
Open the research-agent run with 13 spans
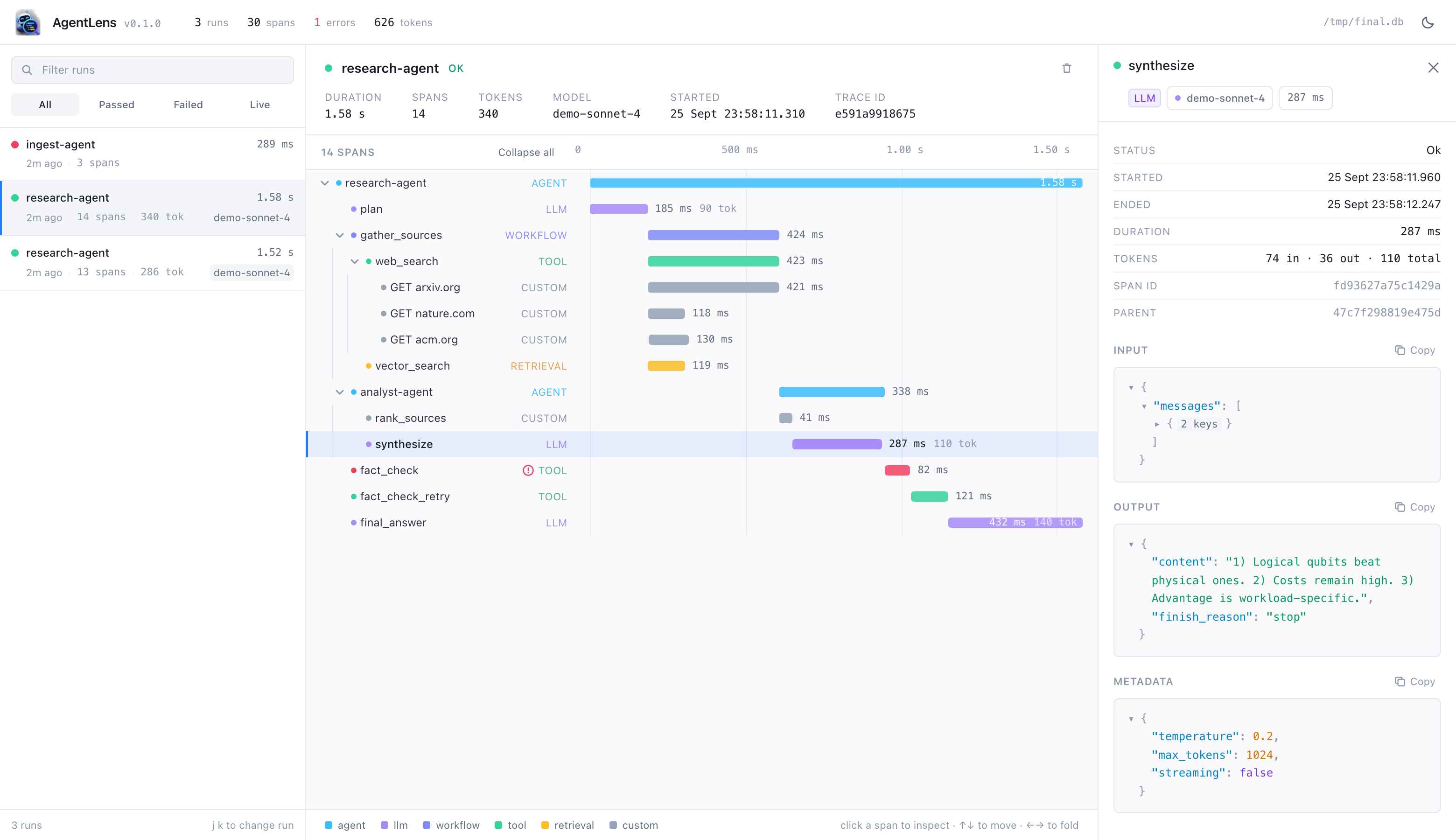click(x=152, y=262)
